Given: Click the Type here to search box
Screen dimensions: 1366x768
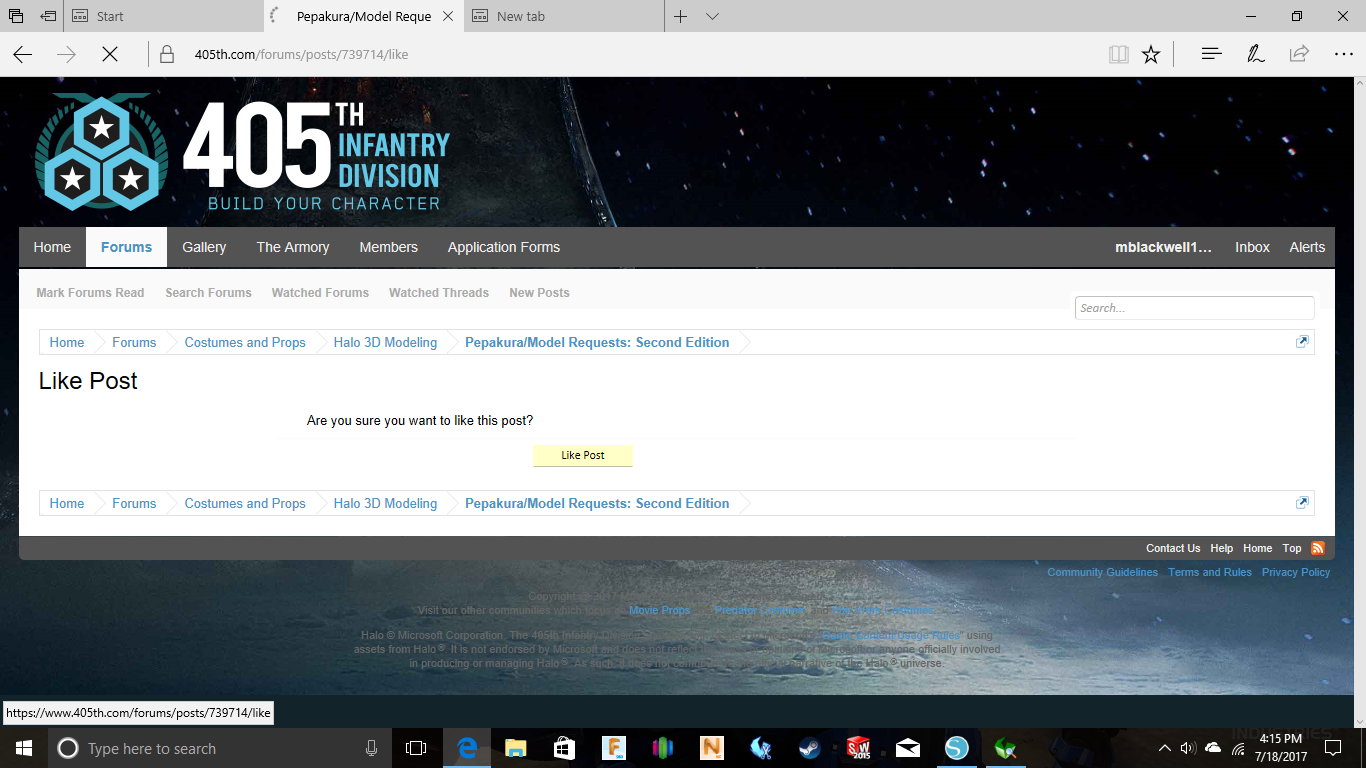Looking at the screenshot, I should [x=220, y=748].
